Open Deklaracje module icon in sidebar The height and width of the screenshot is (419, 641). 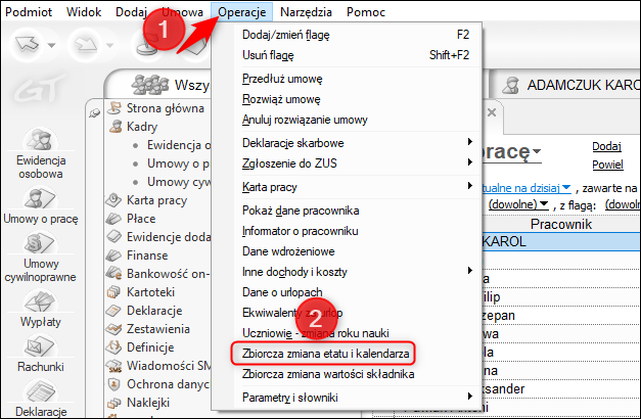[40, 398]
